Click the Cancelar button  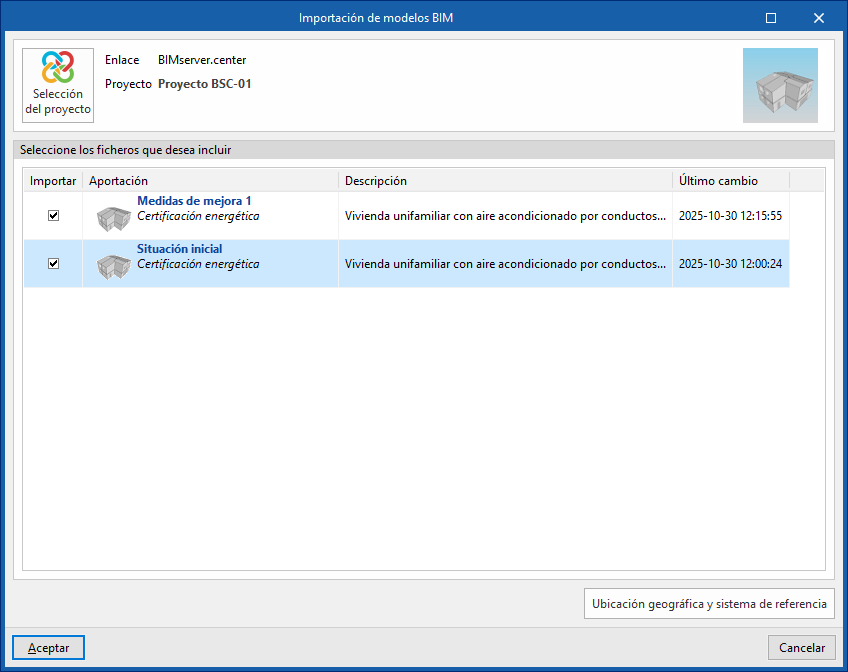(x=801, y=648)
